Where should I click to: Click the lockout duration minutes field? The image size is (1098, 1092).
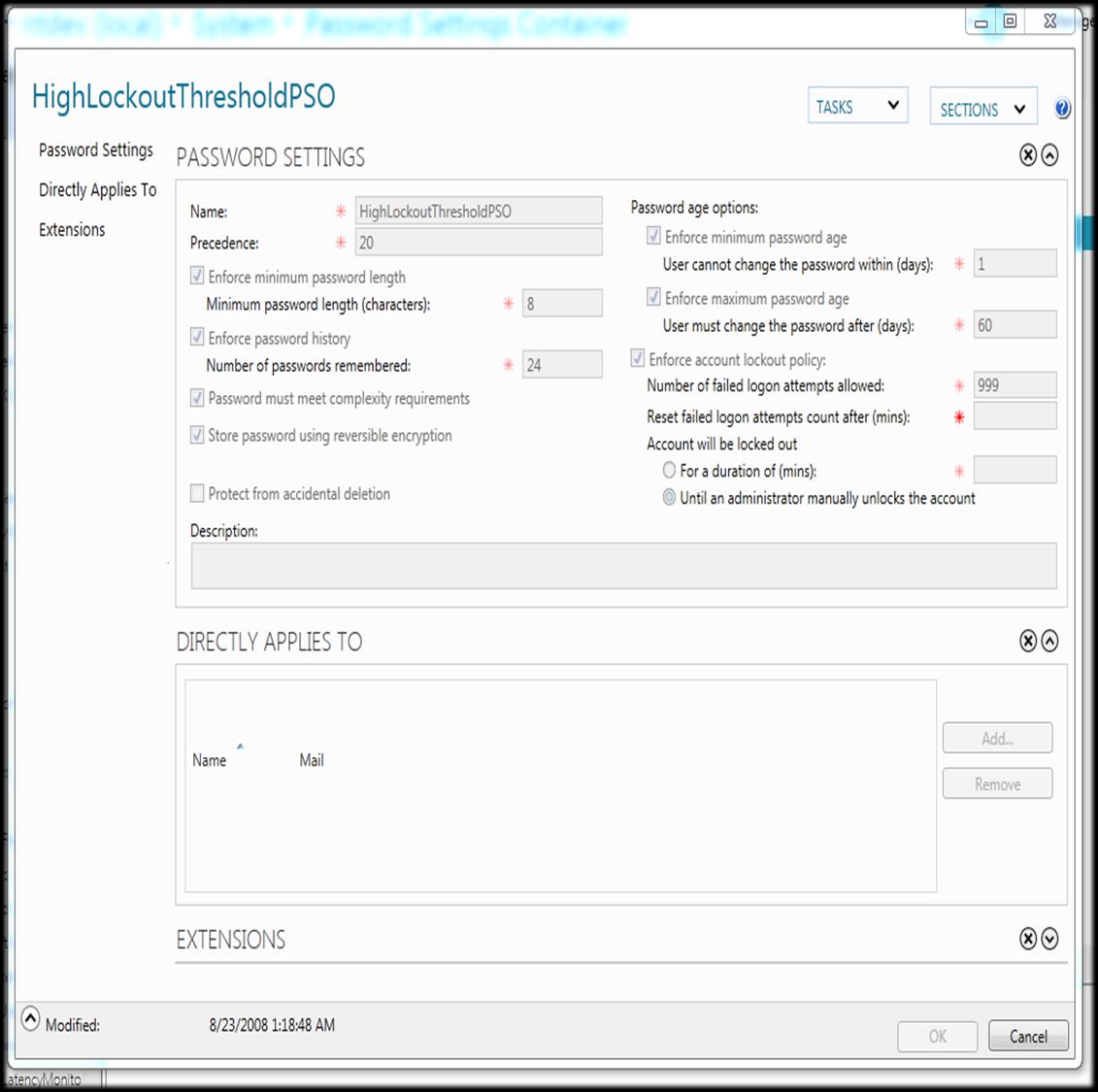point(1015,470)
